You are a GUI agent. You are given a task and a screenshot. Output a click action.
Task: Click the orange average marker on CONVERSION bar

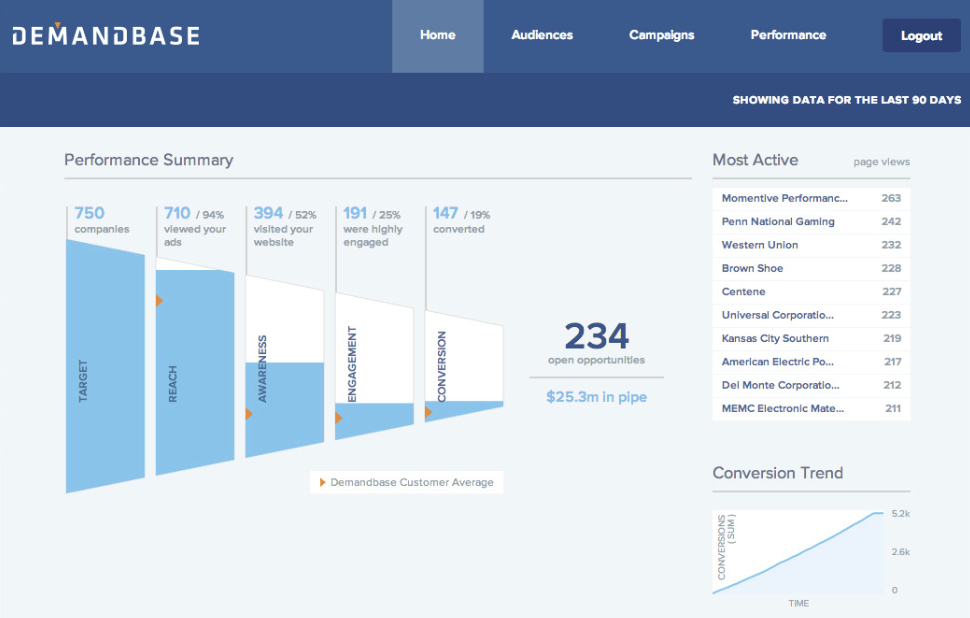coord(429,412)
